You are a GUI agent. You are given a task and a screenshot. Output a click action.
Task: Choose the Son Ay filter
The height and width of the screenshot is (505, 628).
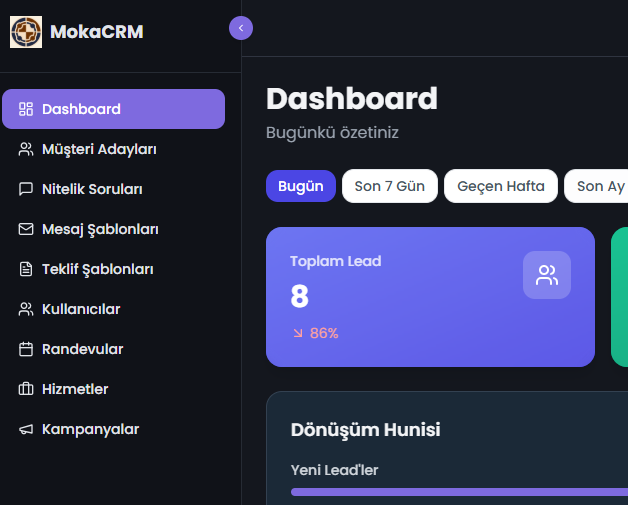(597, 186)
